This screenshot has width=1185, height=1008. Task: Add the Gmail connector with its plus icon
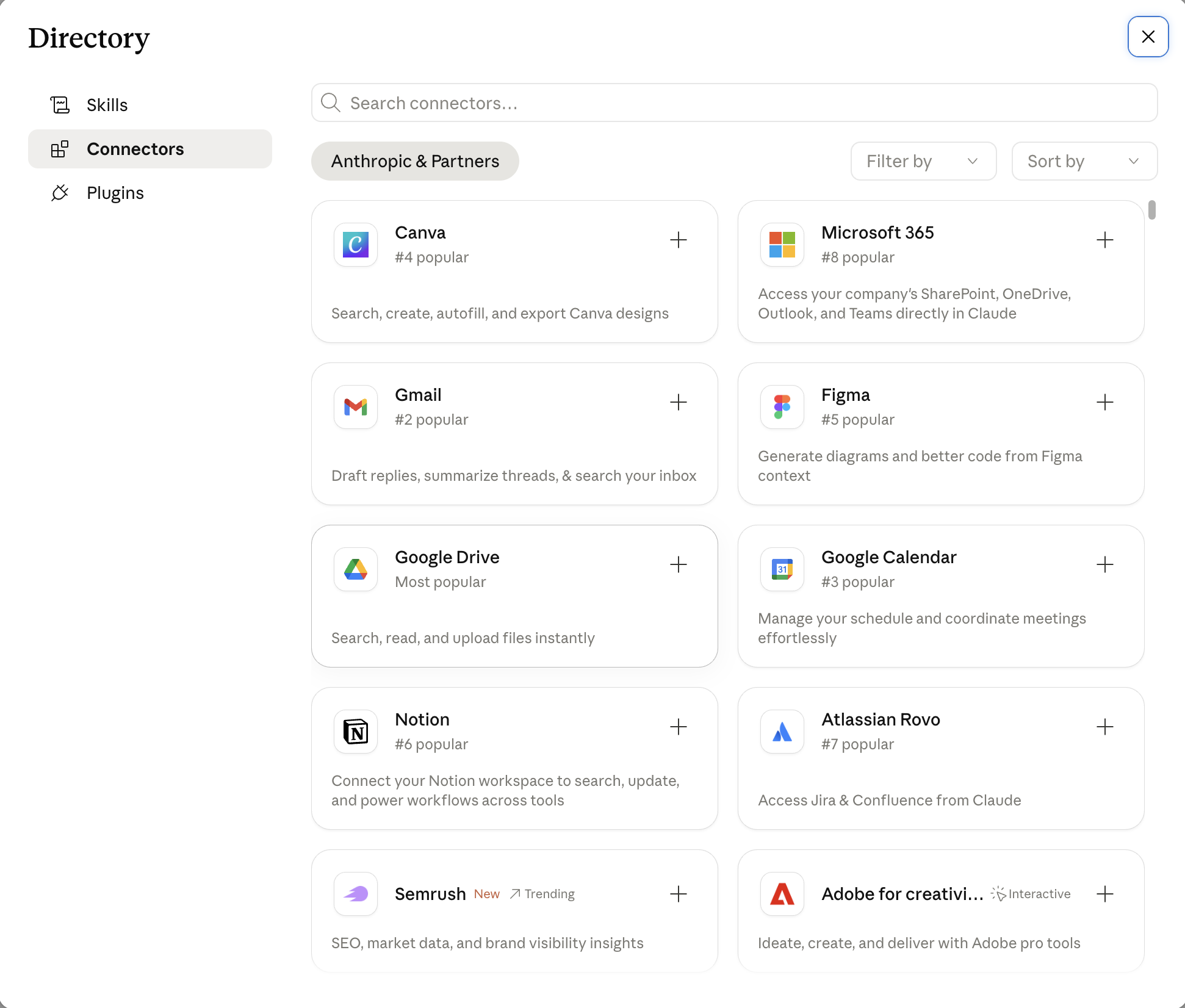[678, 402]
